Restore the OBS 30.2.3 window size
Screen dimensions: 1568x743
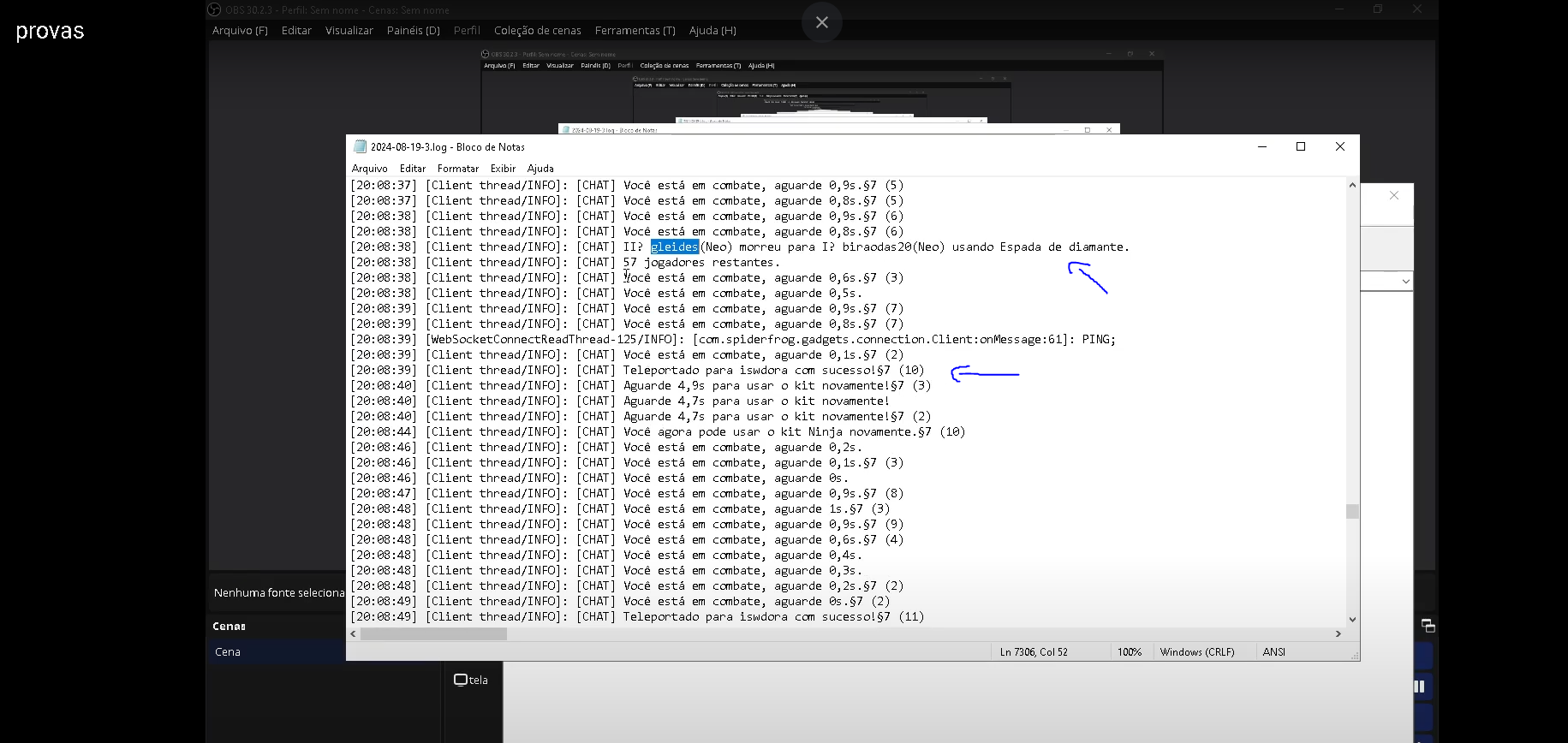1378,9
